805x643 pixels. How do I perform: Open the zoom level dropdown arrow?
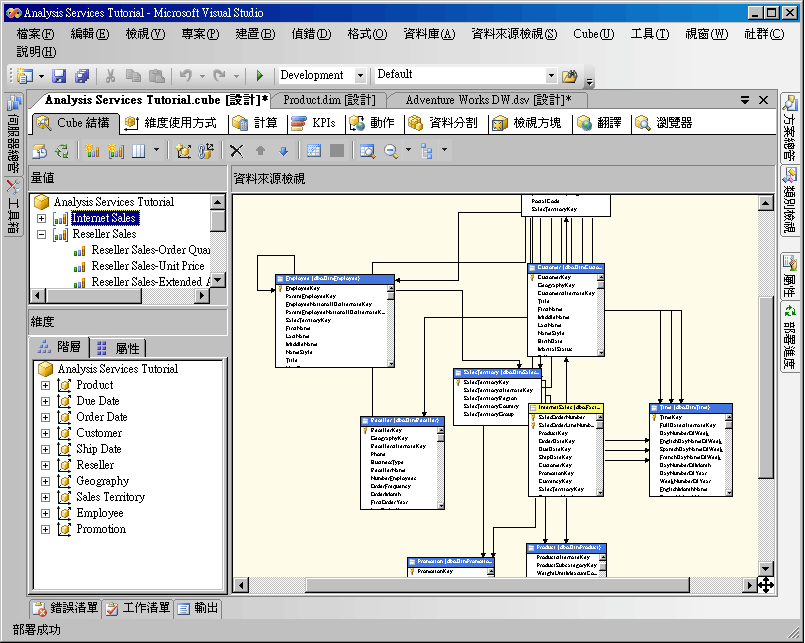[409, 150]
